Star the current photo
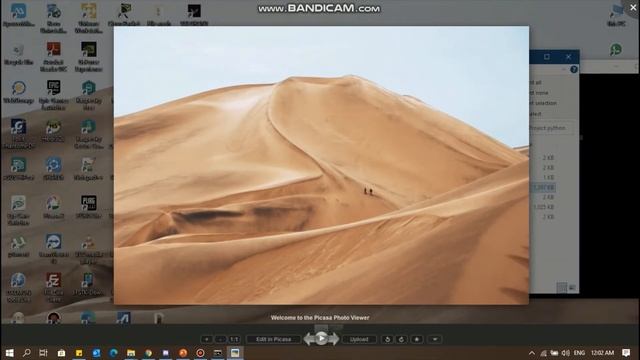 [x=417, y=339]
